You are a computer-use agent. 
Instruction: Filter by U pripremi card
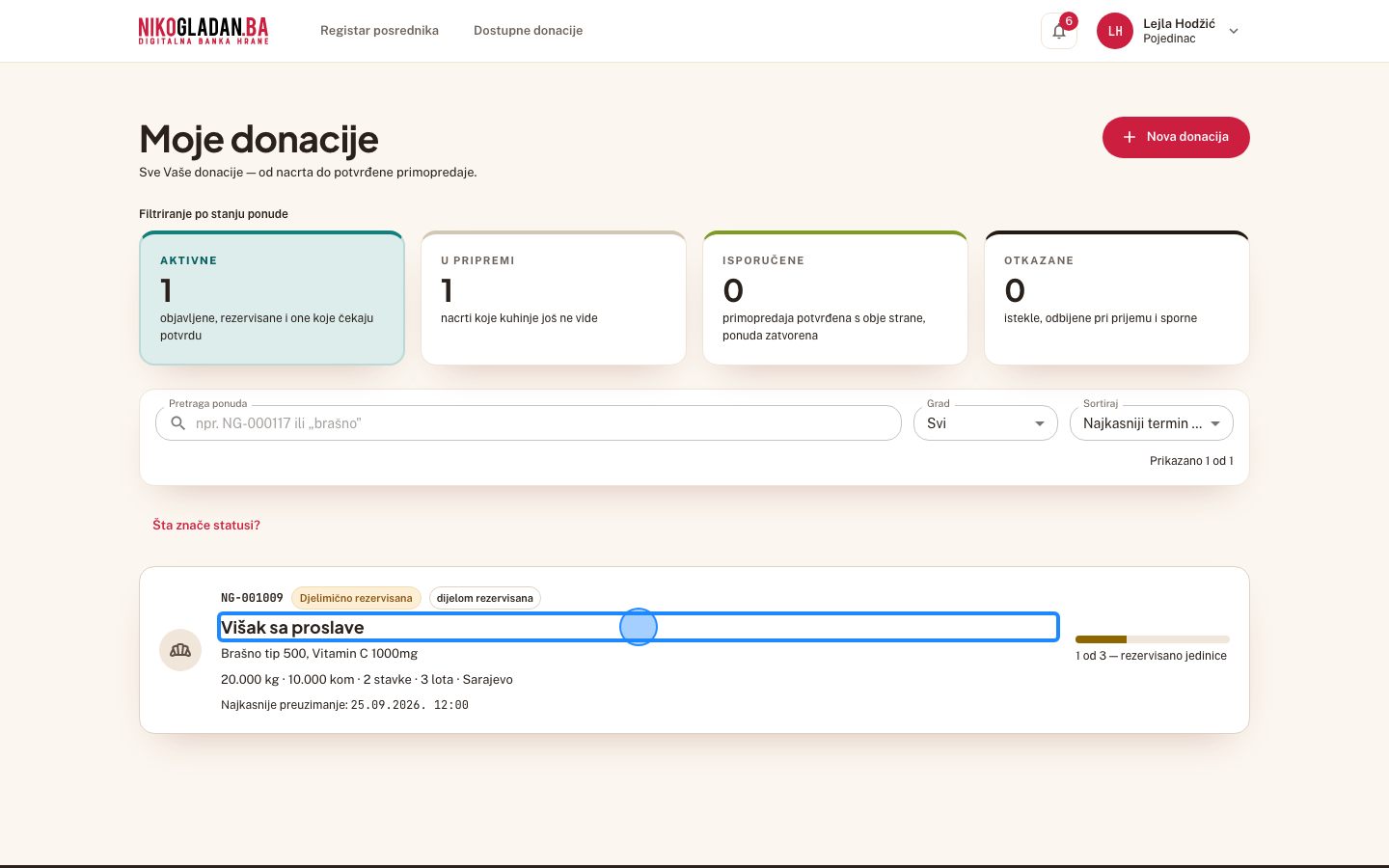click(x=554, y=298)
